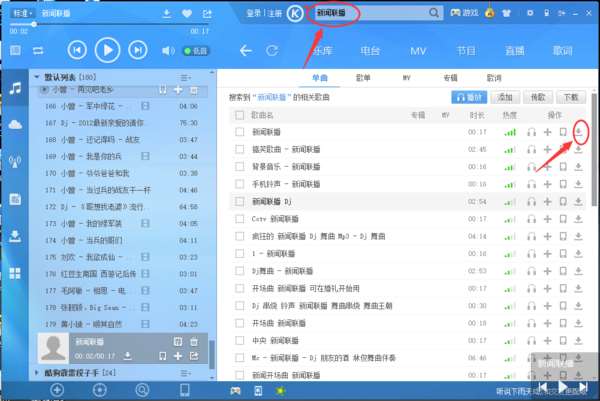Screen dimensions: 600x401
Task: Click the 添加 add button
Action: (x=505, y=98)
